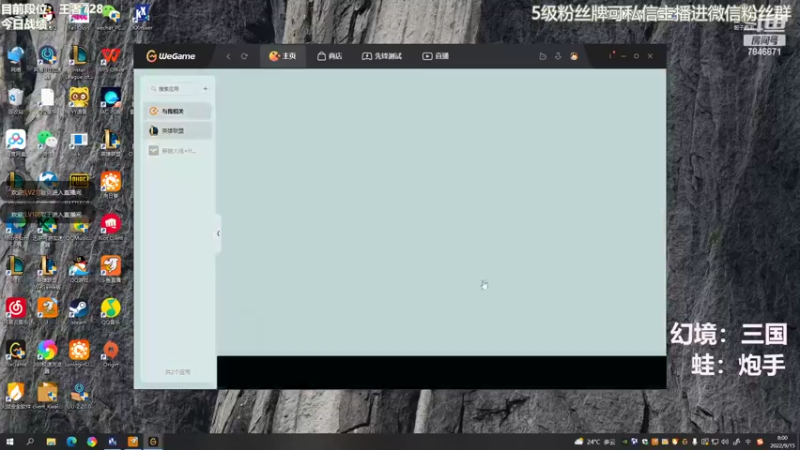This screenshot has width=800, height=450.
Task: Click the weather 24°C tray item
Action: pyautogui.click(x=595, y=442)
